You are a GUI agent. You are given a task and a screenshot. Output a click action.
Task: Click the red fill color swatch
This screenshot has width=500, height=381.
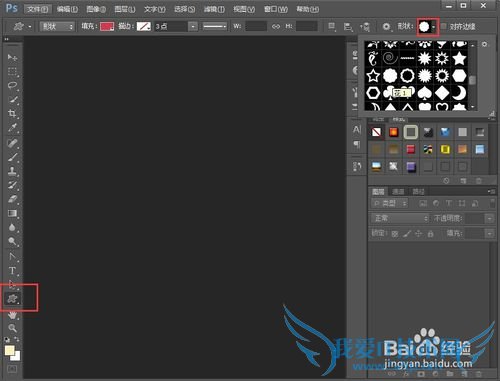[107, 26]
